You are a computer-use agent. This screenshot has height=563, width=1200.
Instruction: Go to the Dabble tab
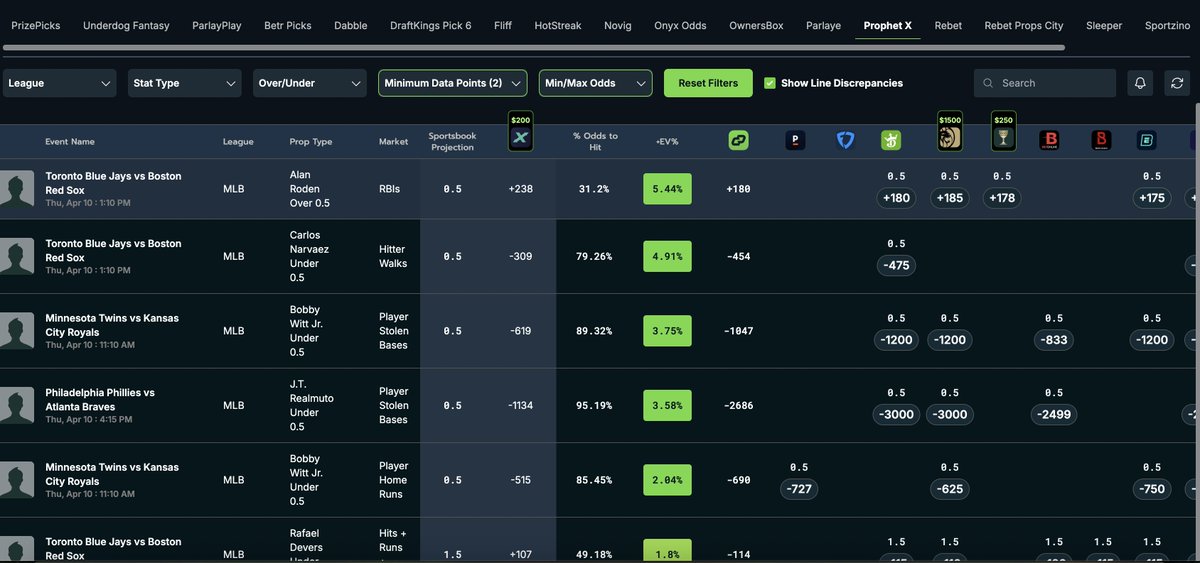pos(351,25)
